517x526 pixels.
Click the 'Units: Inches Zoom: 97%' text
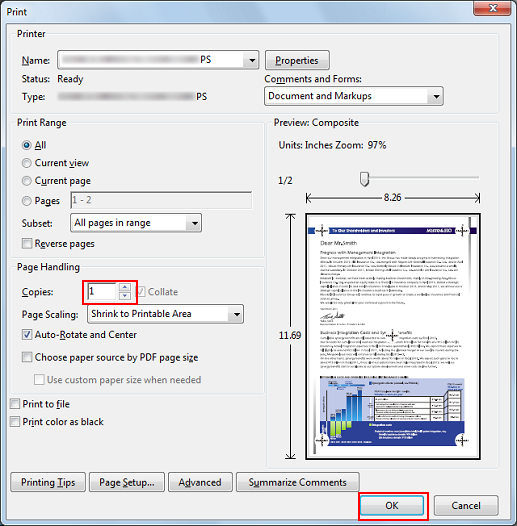(332, 145)
